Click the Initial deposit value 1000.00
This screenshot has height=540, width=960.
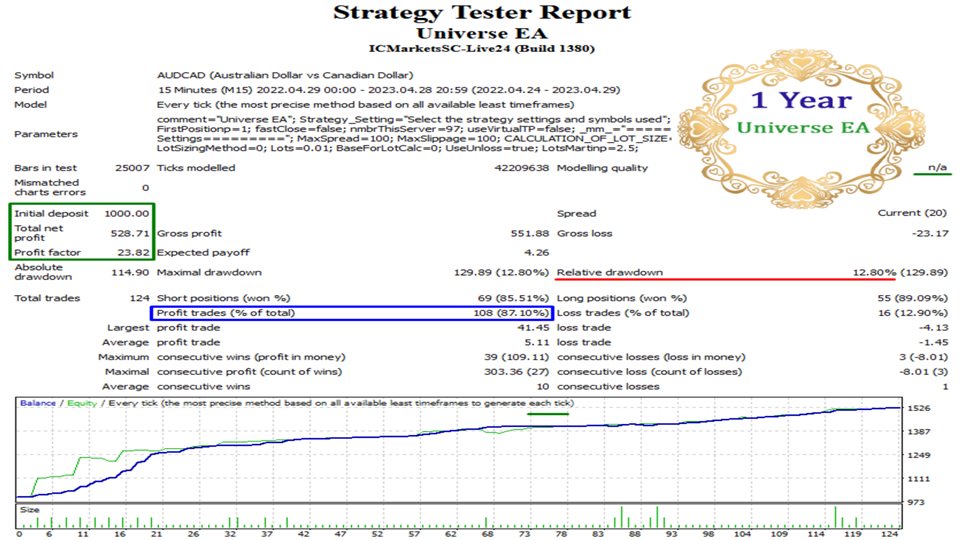[x=127, y=214]
